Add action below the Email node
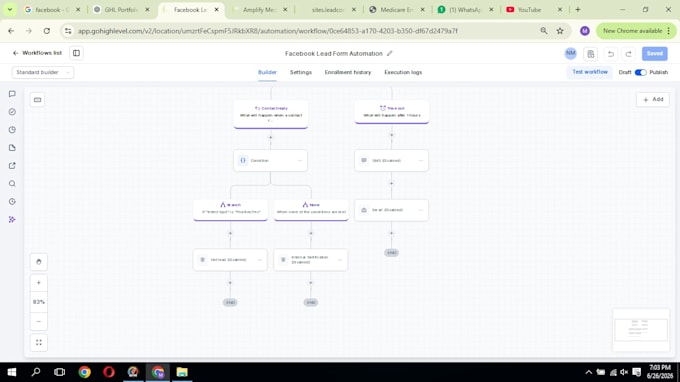The height and width of the screenshot is (382, 680). coord(392,233)
